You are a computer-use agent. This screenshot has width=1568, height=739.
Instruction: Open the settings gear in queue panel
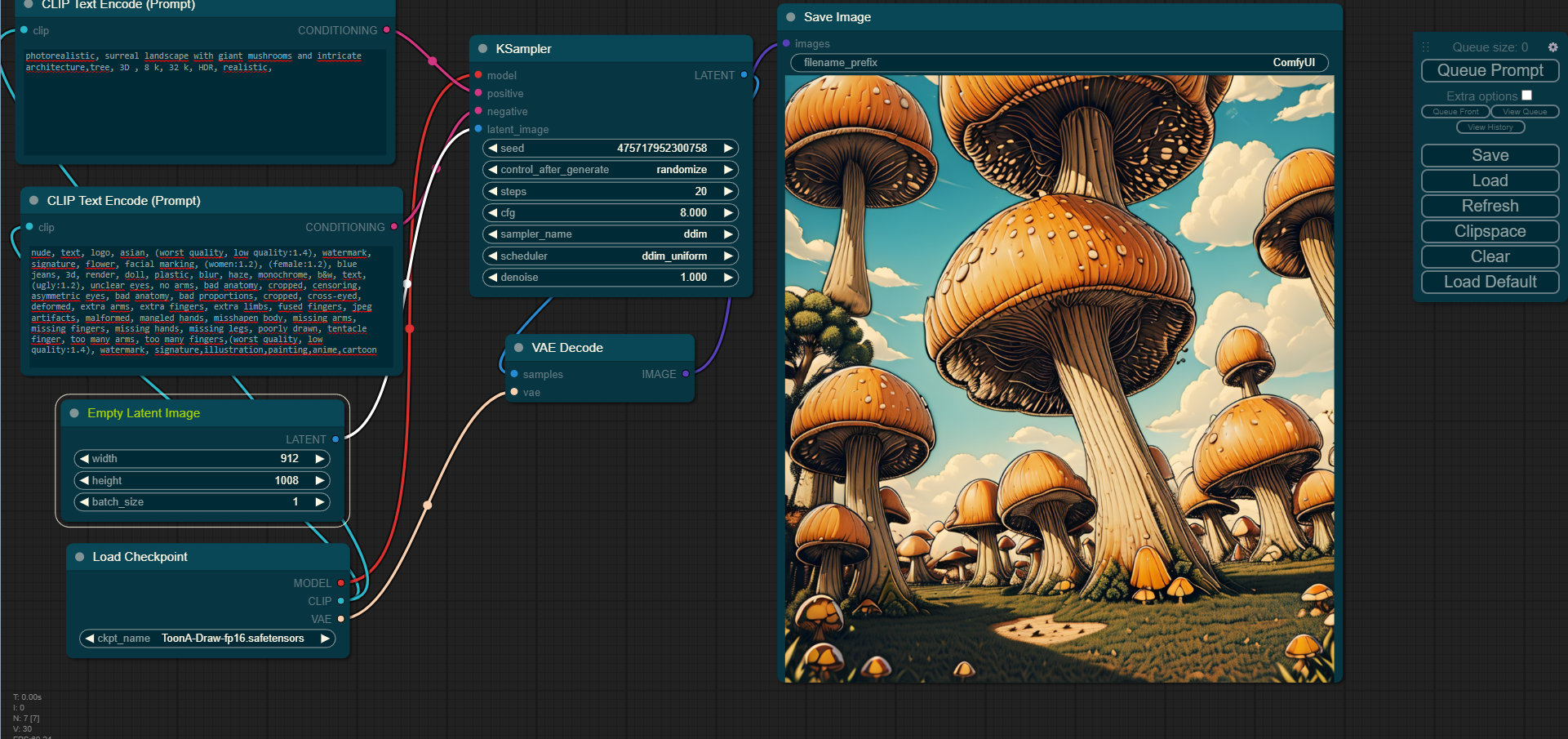1552,47
